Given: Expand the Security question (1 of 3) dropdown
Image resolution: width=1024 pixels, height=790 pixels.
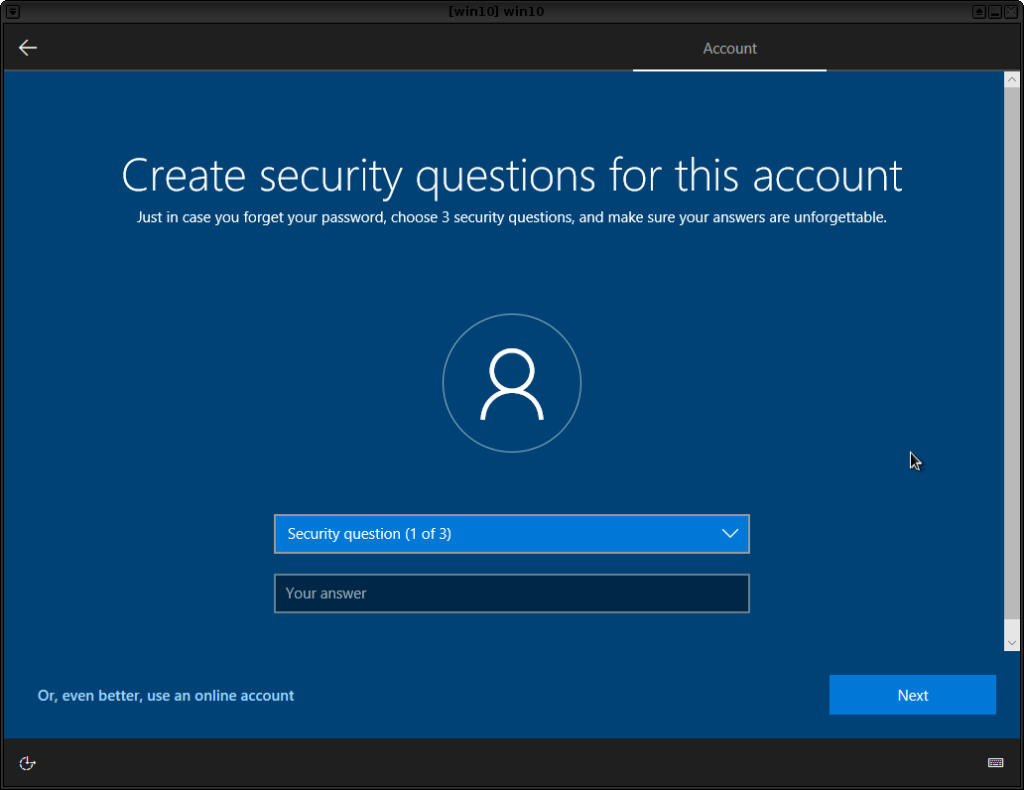Looking at the screenshot, I should (x=512, y=534).
